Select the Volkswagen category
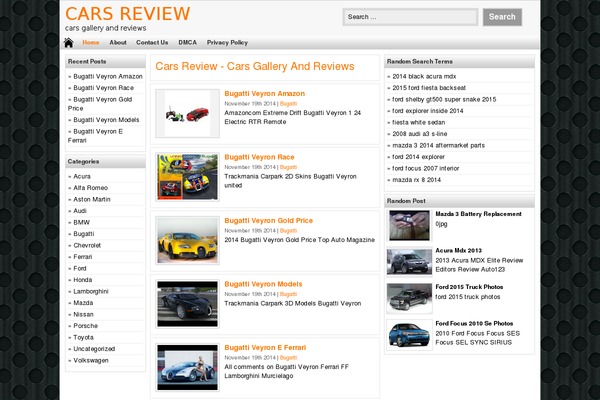This screenshot has height=400, width=600. (91, 360)
